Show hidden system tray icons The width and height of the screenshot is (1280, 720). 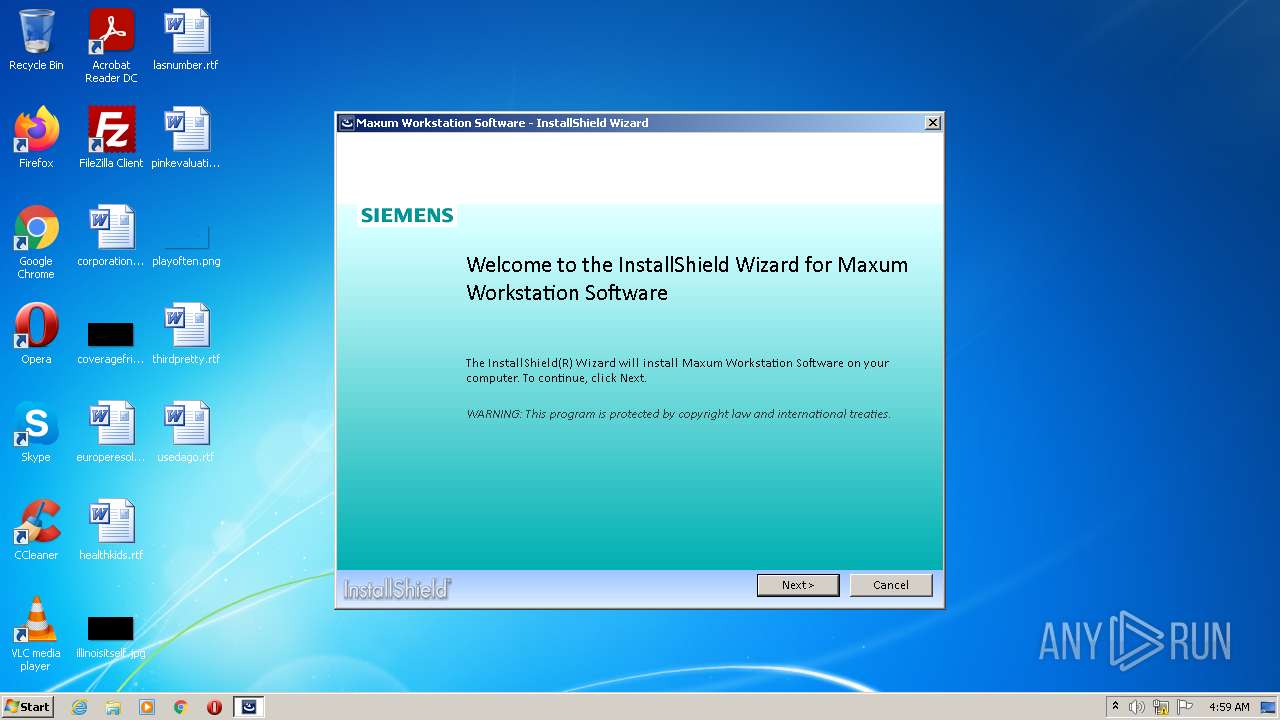tap(1115, 707)
